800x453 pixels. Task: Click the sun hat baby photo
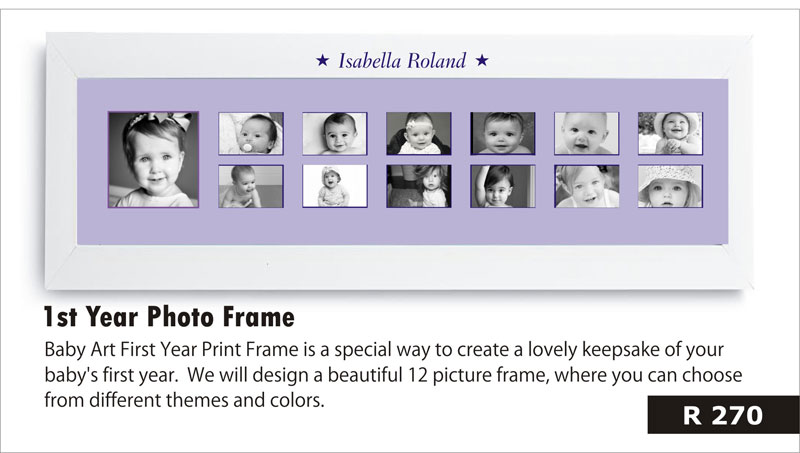(x=670, y=186)
